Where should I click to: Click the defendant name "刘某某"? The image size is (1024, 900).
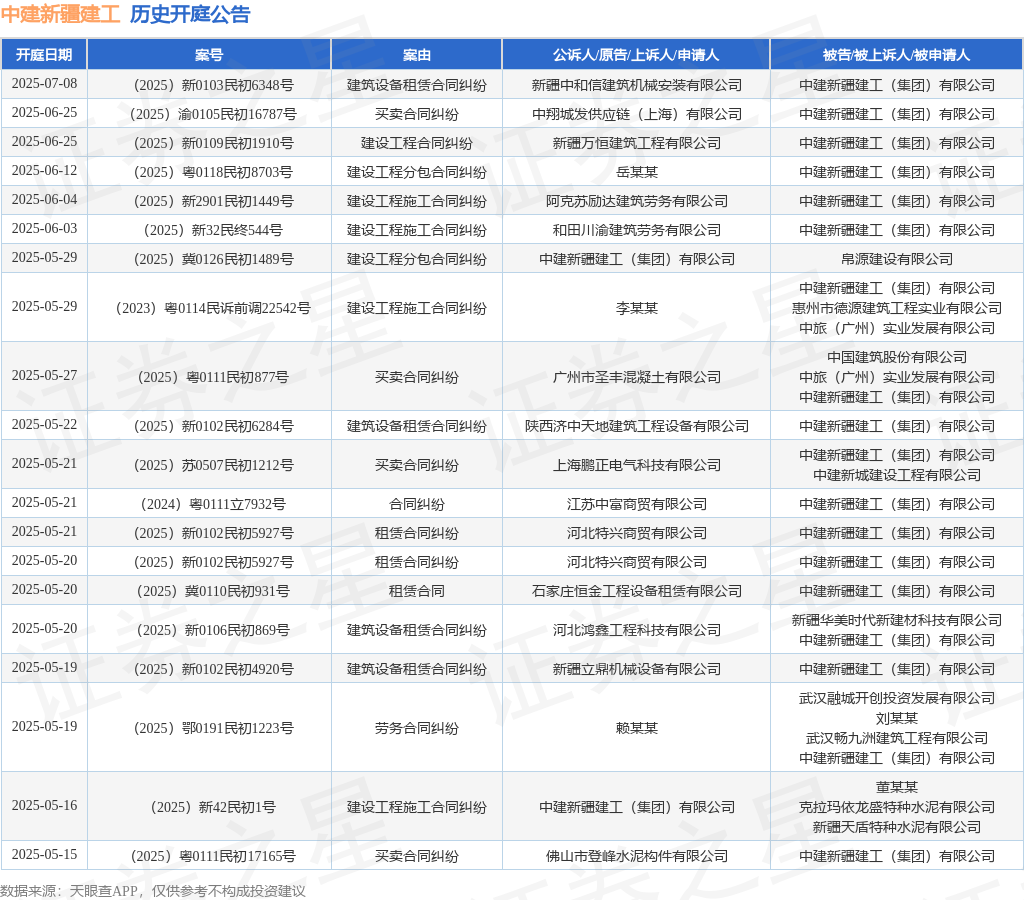(x=897, y=718)
